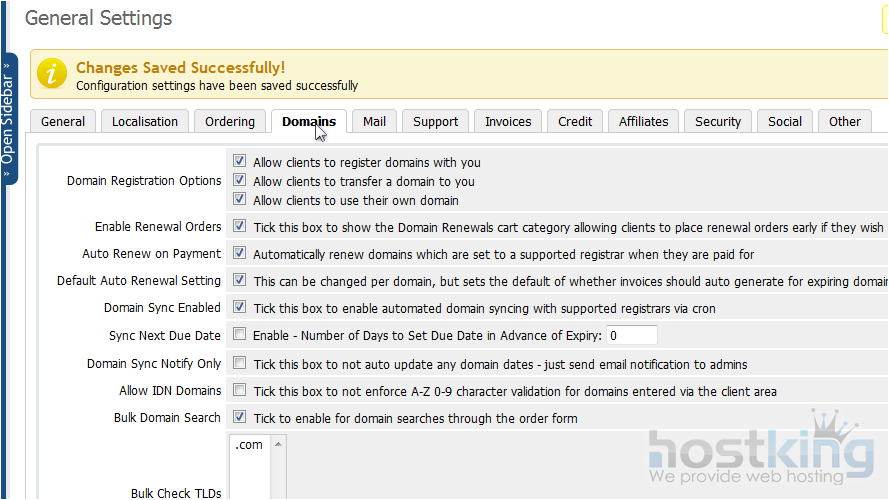Screen dimensions: 889x500
Task: Switch to the Localisation tab
Action: (x=145, y=121)
